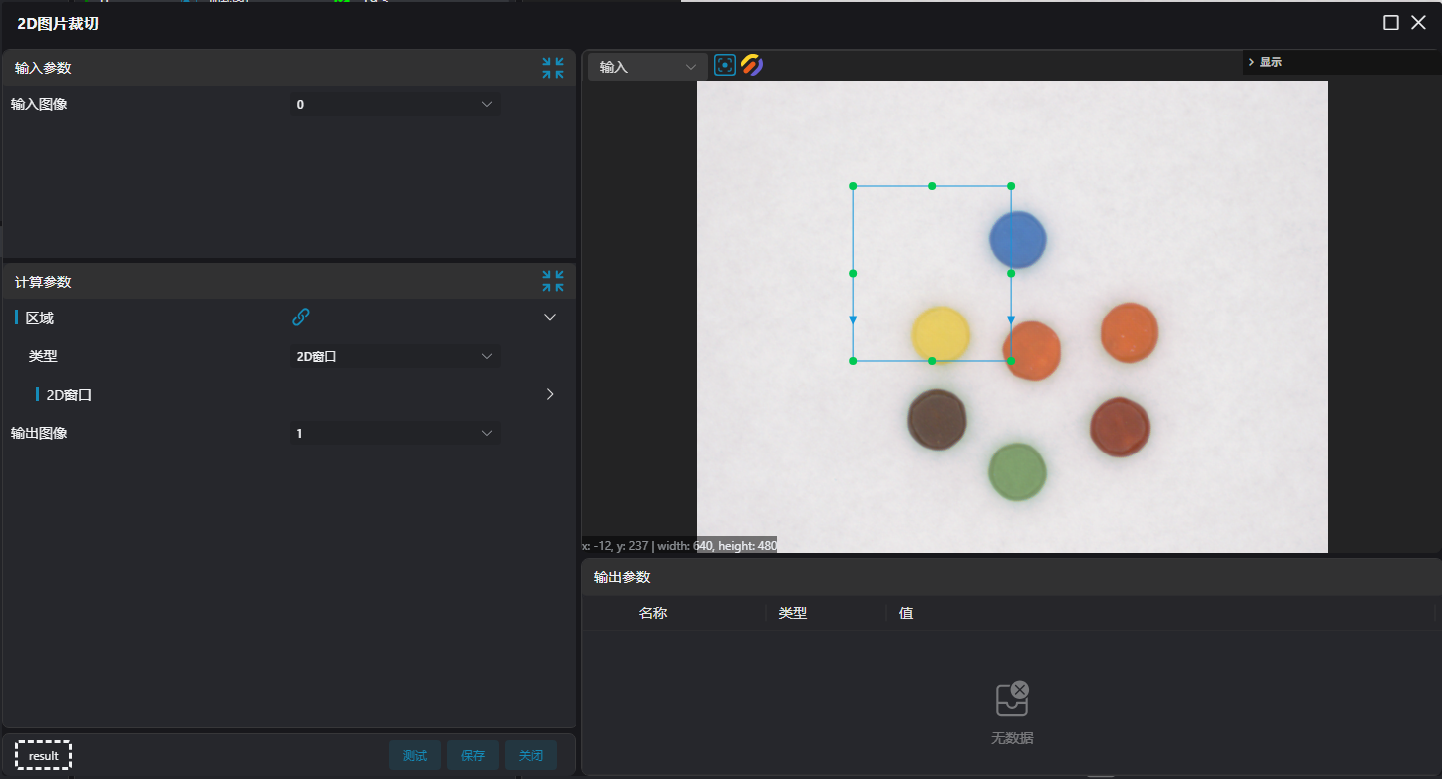This screenshot has width=1442, height=779.
Task: Click the coordinate status readout under the image
Action: [x=679, y=546]
